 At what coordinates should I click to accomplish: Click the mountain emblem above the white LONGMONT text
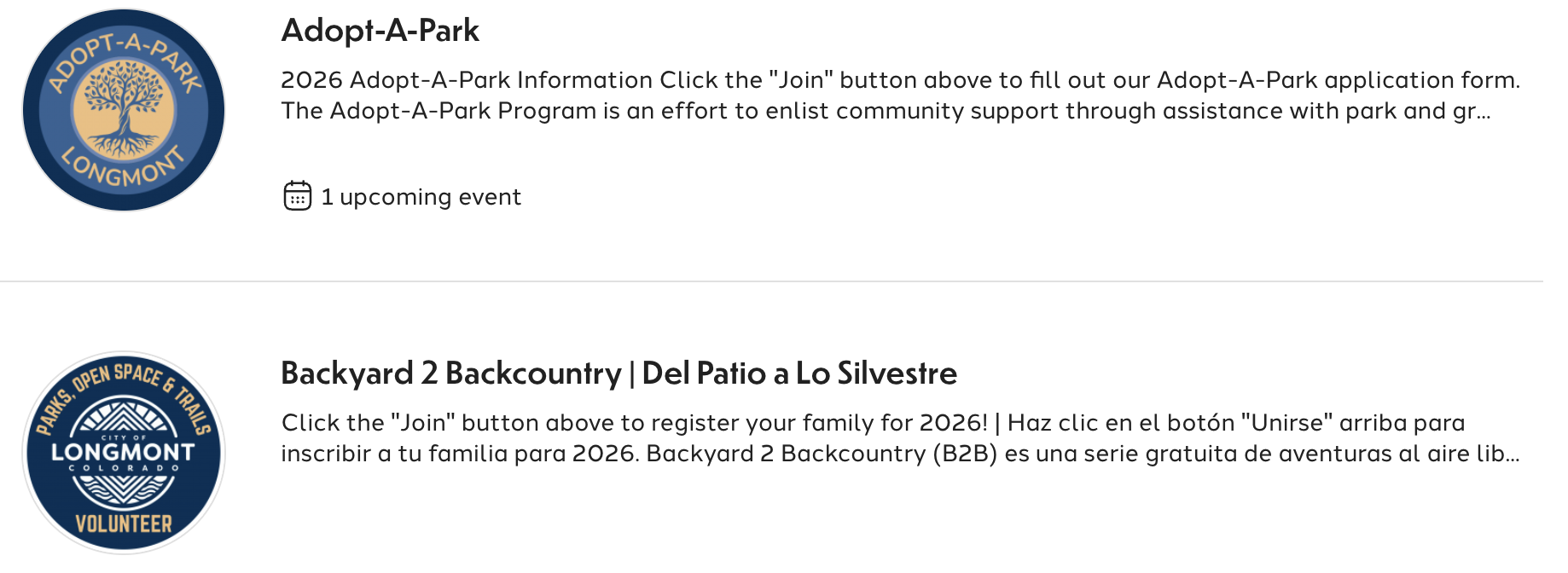tap(124, 417)
